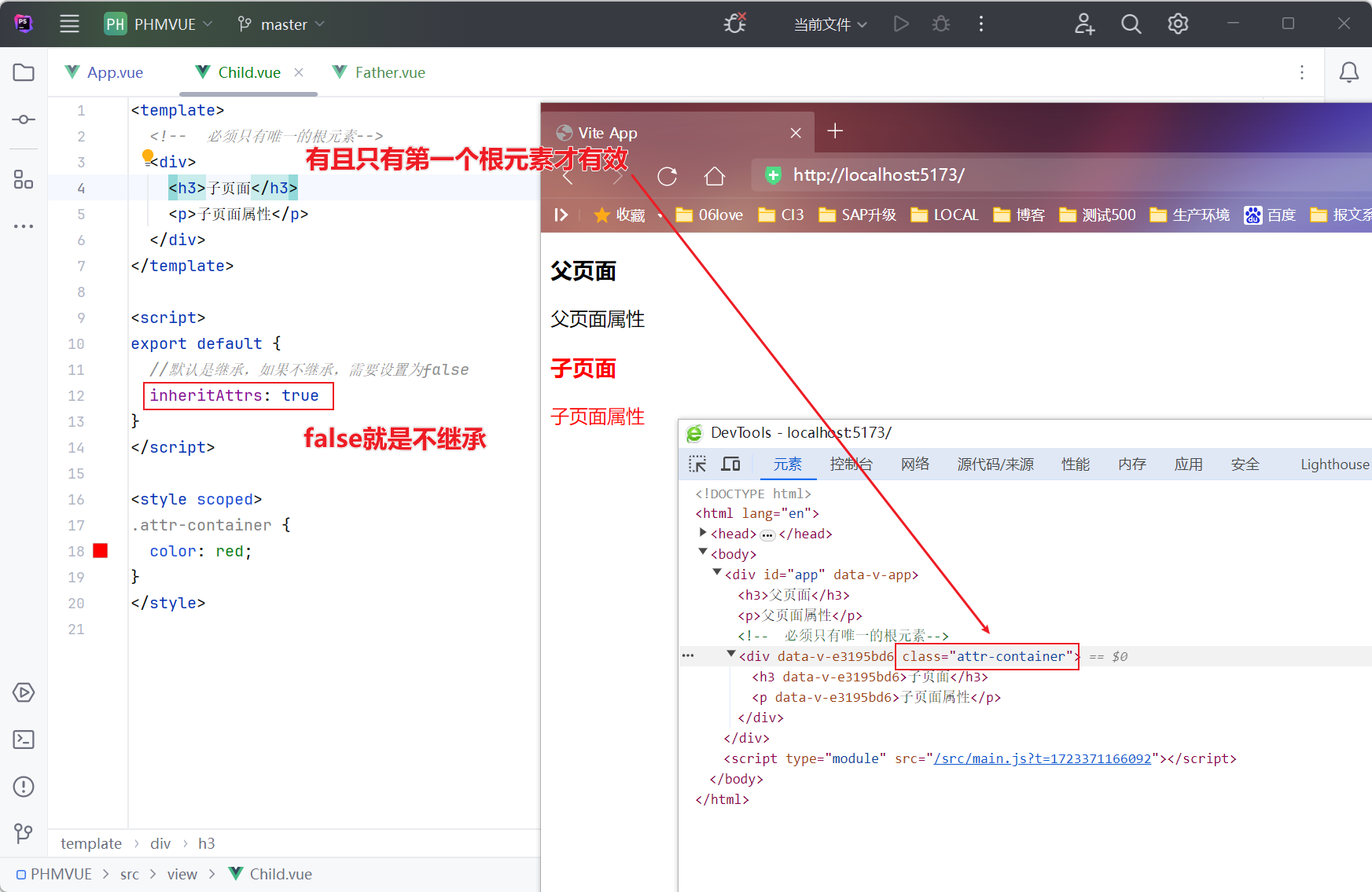The height and width of the screenshot is (892, 1372).
Task: Close the Child.vue tab
Action: click(299, 72)
